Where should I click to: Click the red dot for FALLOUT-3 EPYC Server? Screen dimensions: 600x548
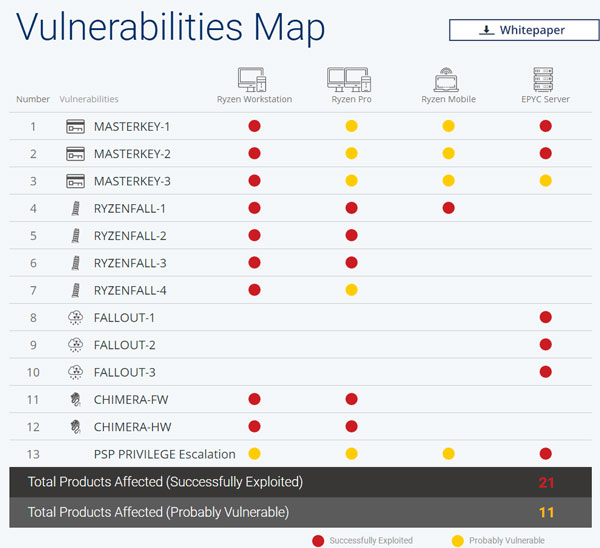pyautogui.click(x=546, y=372)
